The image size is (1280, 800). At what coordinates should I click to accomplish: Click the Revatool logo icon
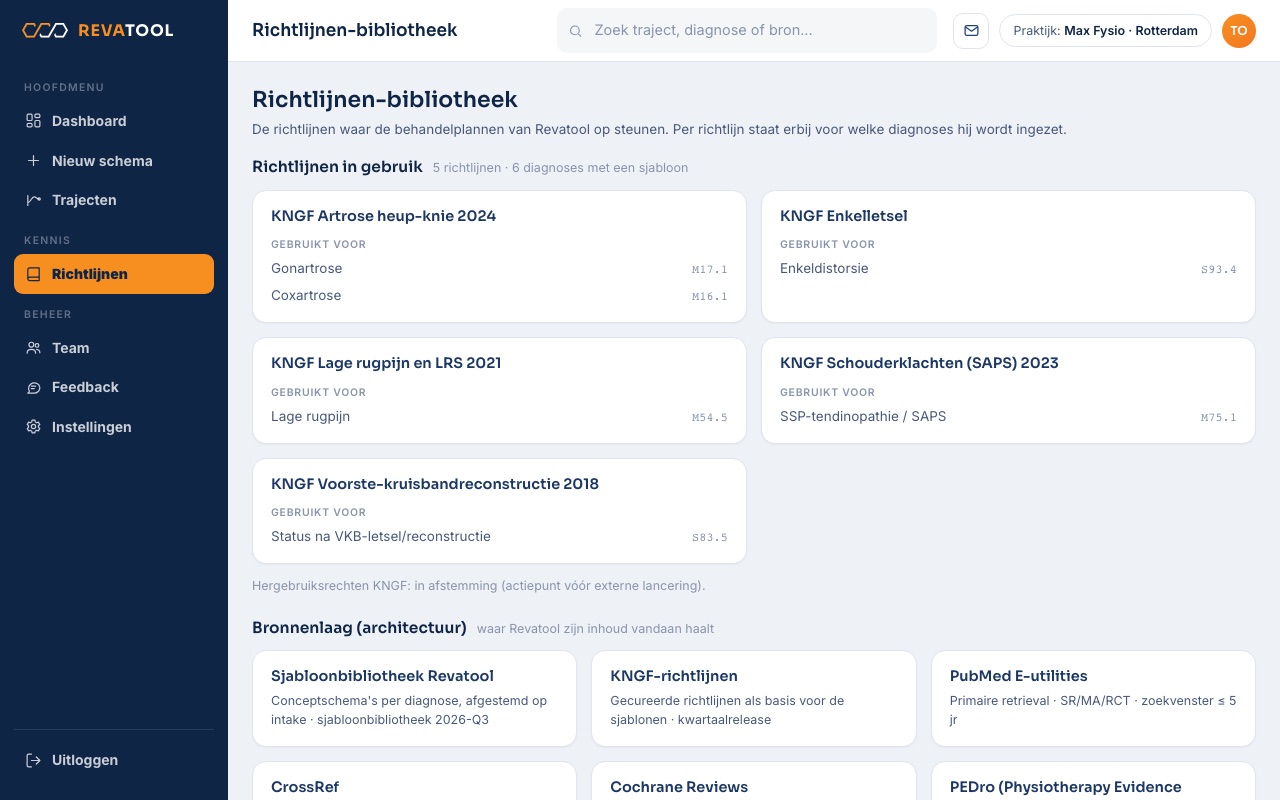click(45, 30)
